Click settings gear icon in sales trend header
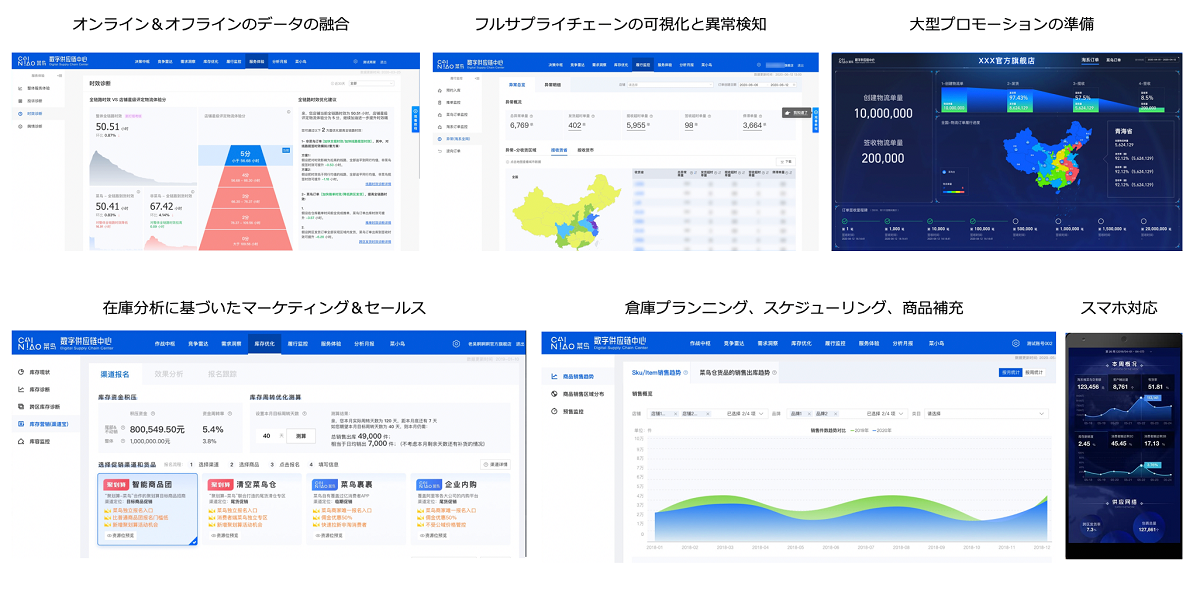Image resolution: width=1200 pixels, height=592 pixels. coord(1016,343)
